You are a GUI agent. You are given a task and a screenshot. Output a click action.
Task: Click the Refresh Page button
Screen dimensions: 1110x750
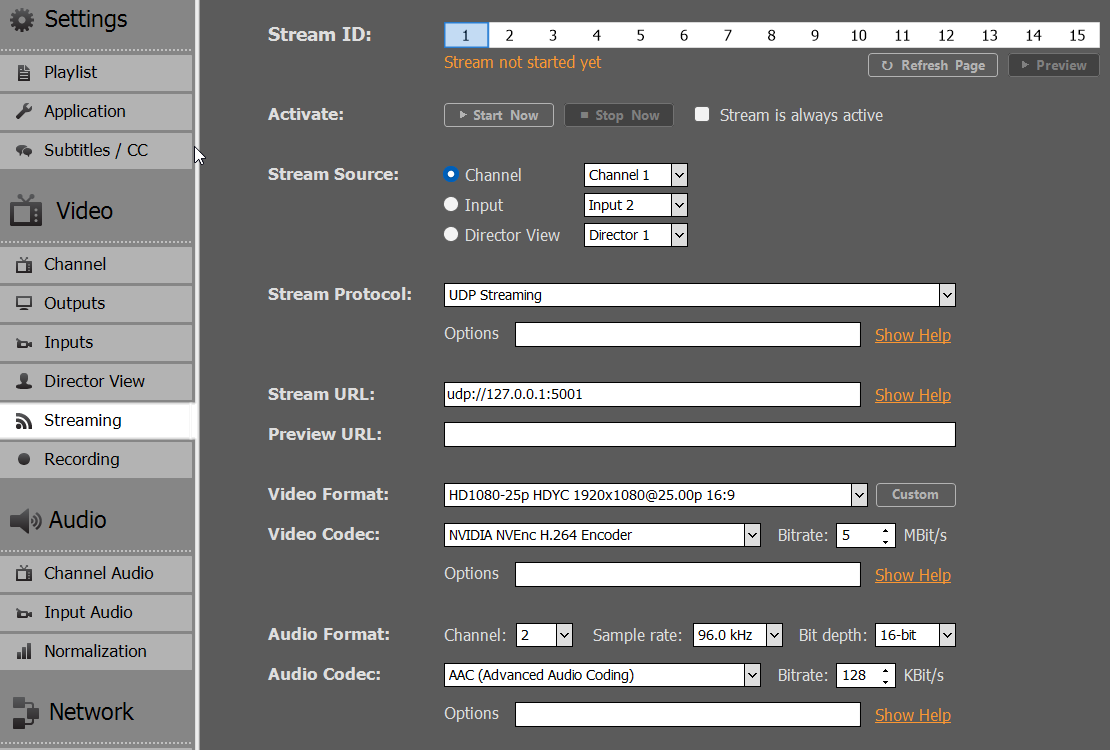(933, 65)
